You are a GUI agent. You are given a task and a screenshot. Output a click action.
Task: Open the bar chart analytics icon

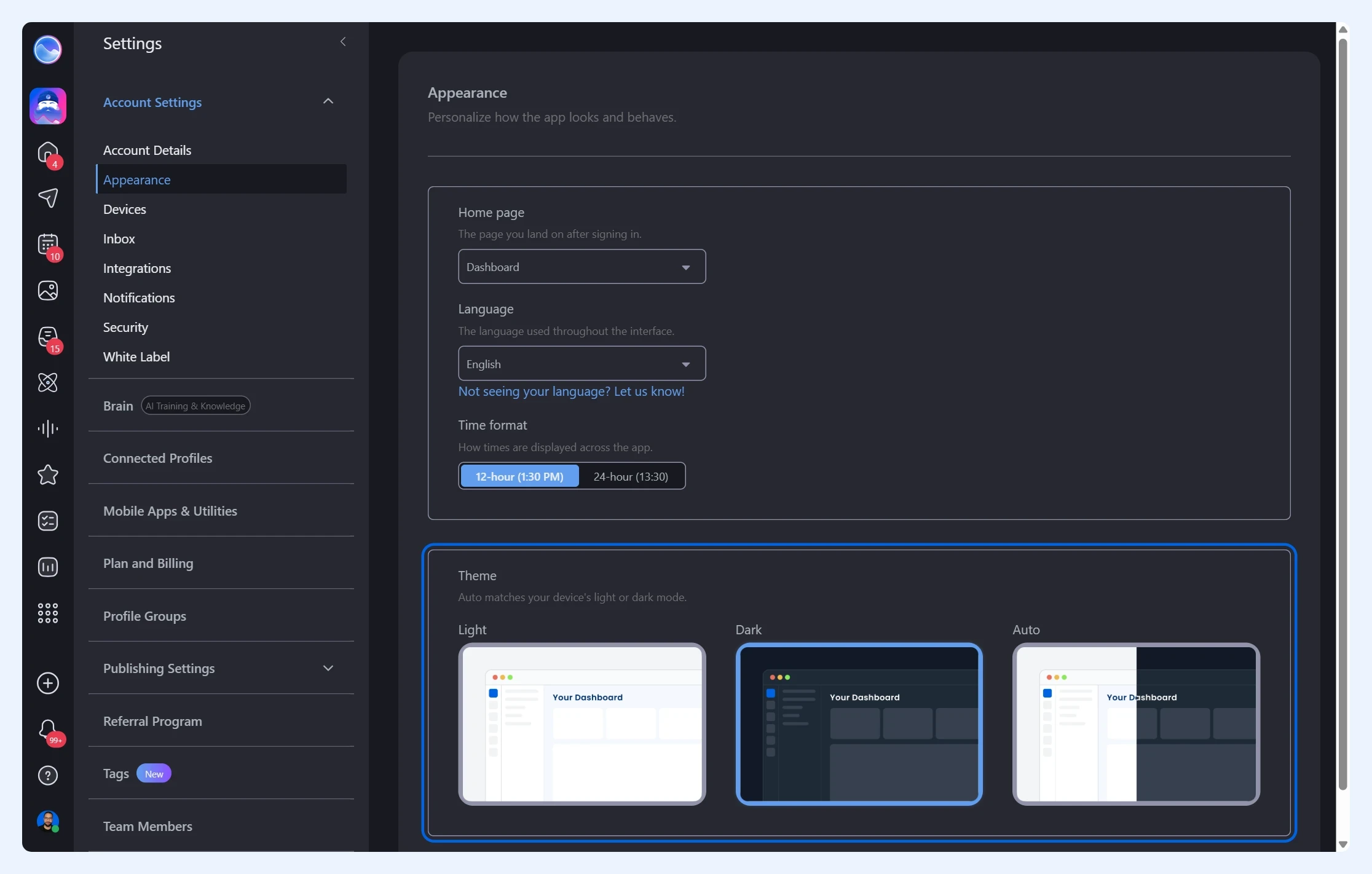click(48, 567)
